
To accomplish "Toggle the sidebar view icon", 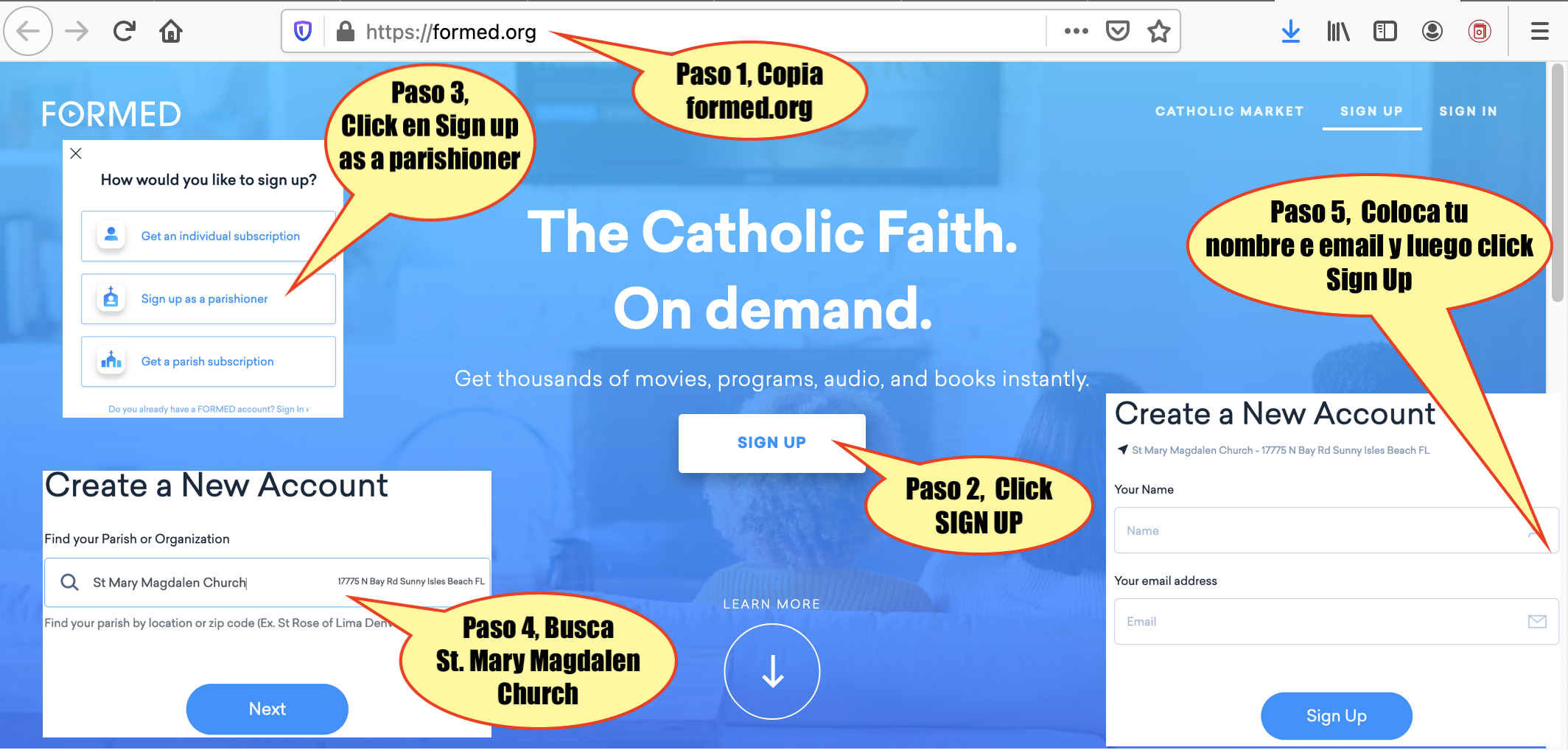I will 1385,31.
